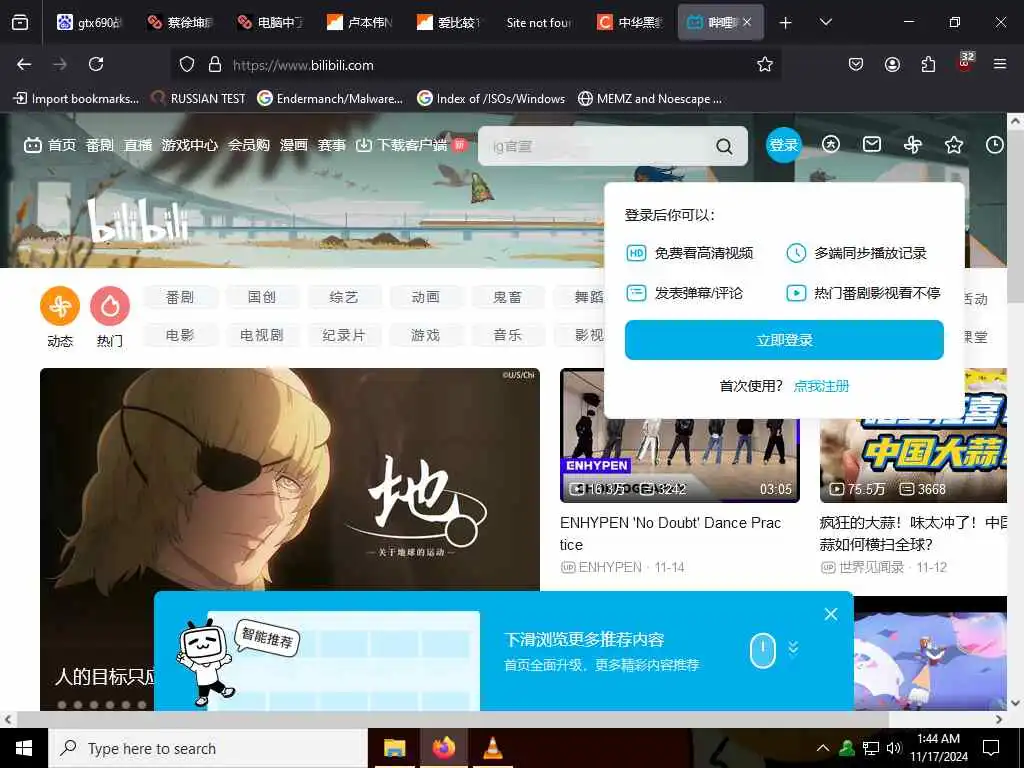Select the 鬼畜 category chip

(507, 297)
